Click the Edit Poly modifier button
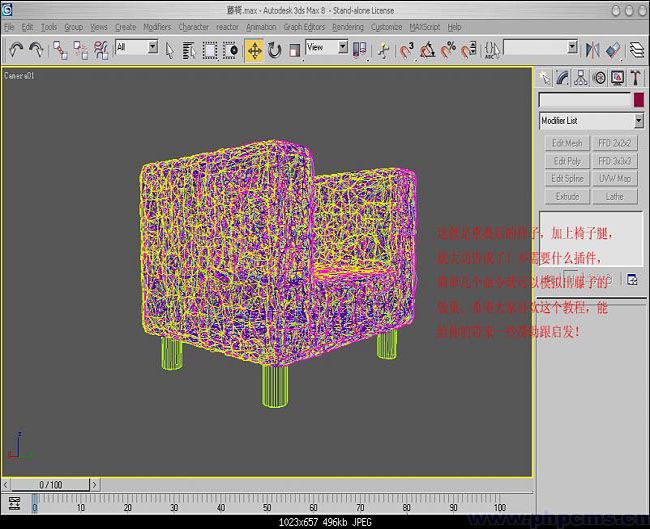 click(567, 161)
